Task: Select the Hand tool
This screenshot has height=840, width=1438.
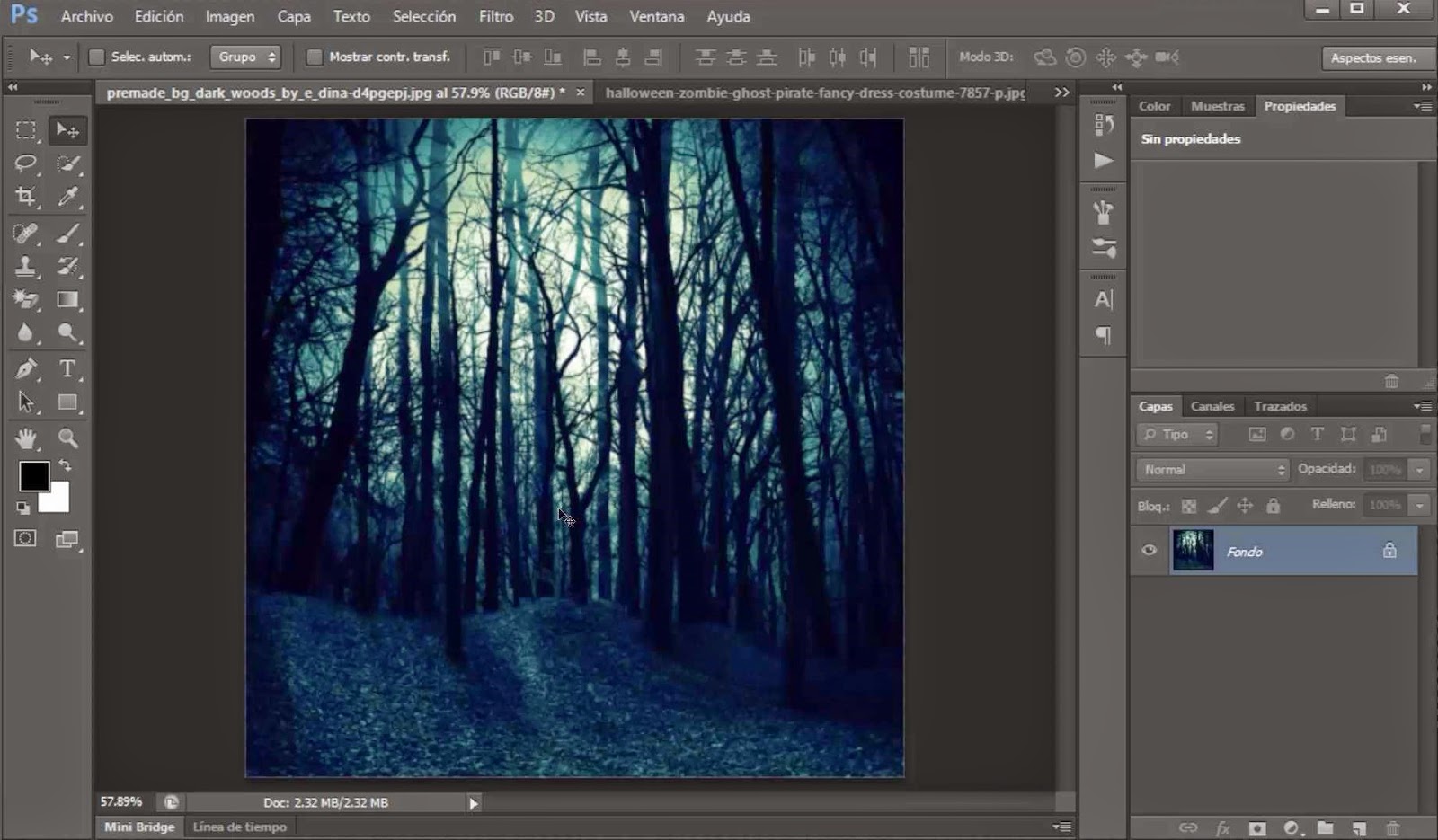Action: tap(25, 438)
